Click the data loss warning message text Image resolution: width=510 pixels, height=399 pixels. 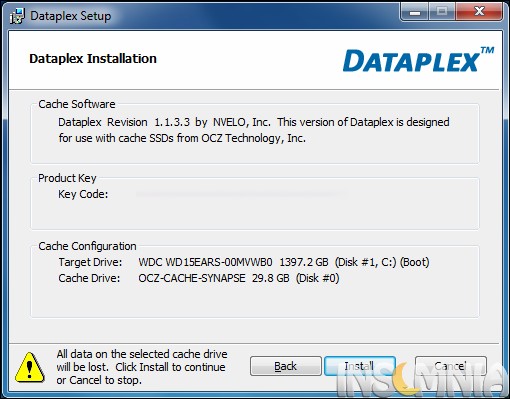coord(142,367)
